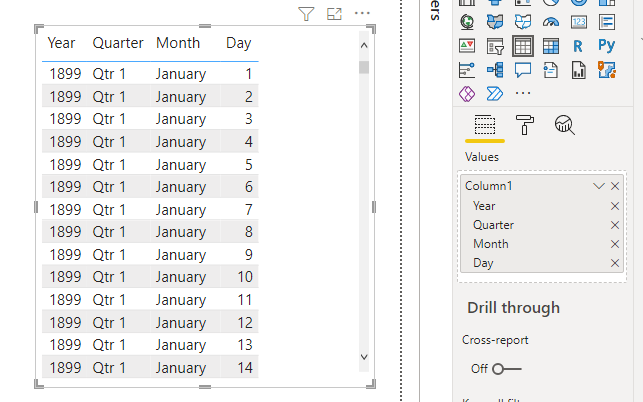Open More options ellipsis on the visual header
643x402 pixels.
click(362, 14)
